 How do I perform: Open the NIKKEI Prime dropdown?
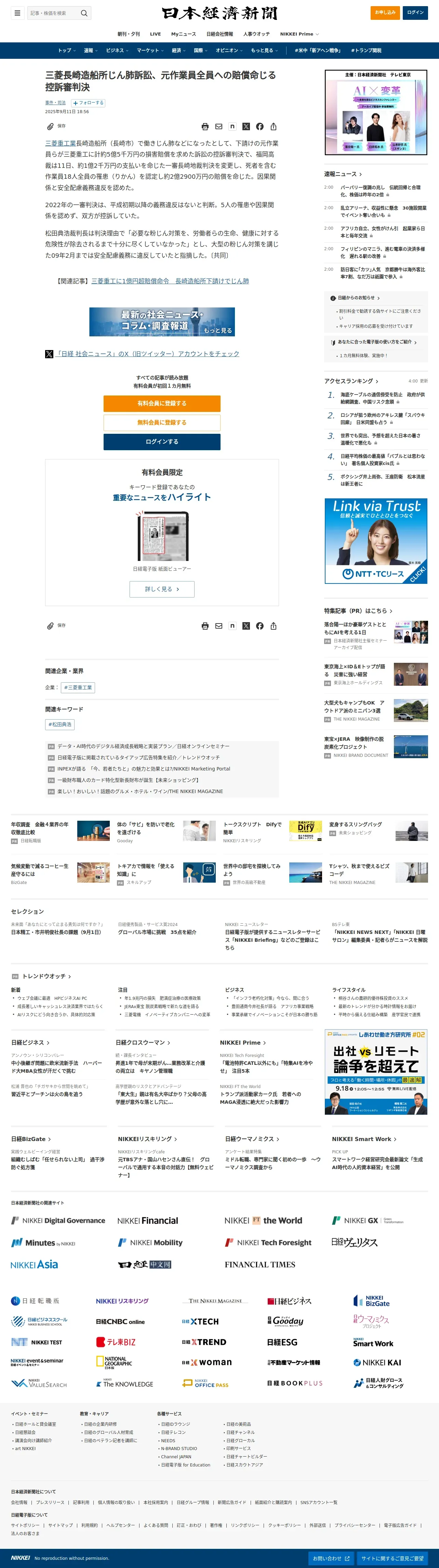(299, 34)
